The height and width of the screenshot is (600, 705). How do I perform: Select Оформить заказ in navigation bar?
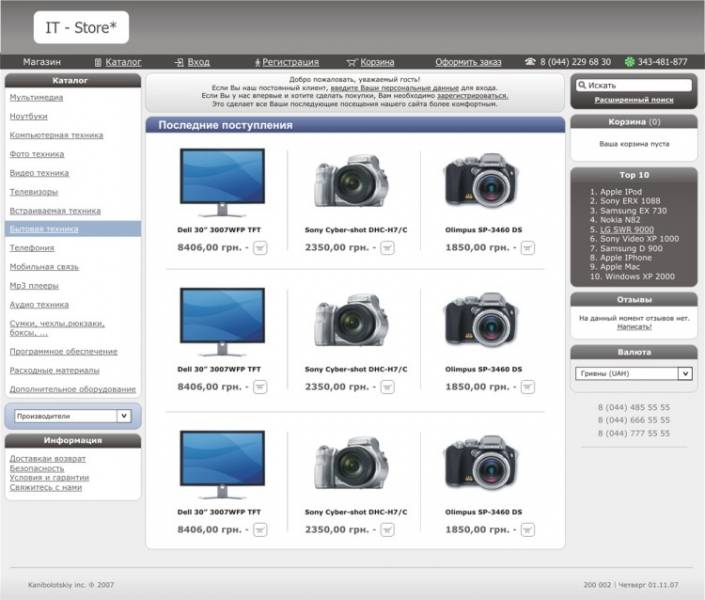click(x=468, y=62)
